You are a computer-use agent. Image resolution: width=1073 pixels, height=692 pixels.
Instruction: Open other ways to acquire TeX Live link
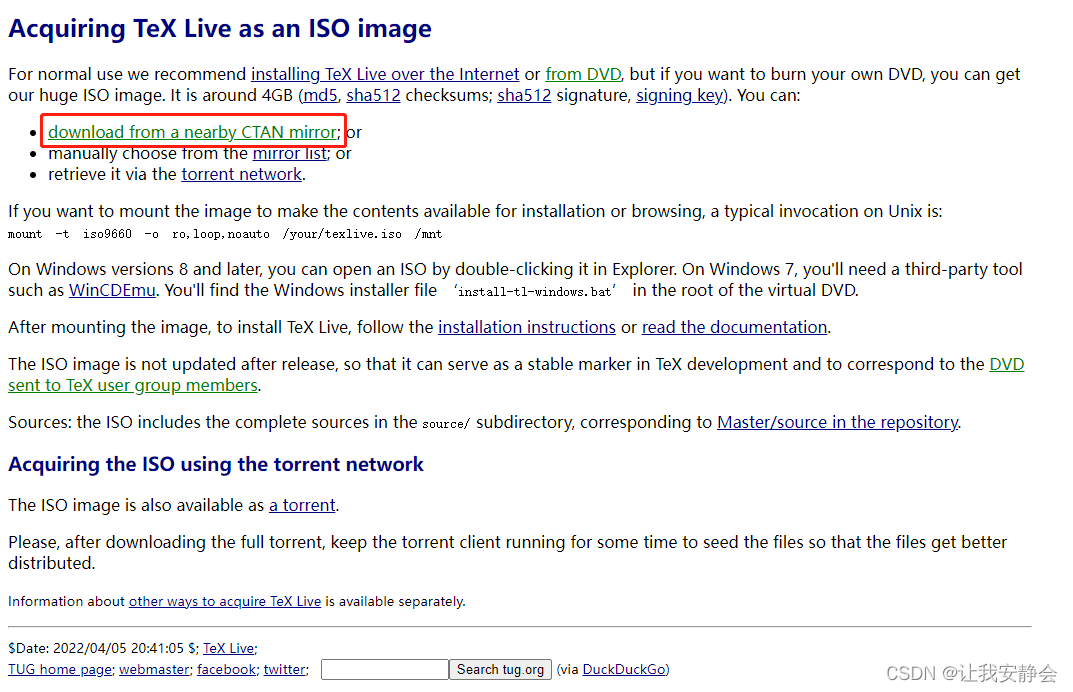tap(224, 602)
